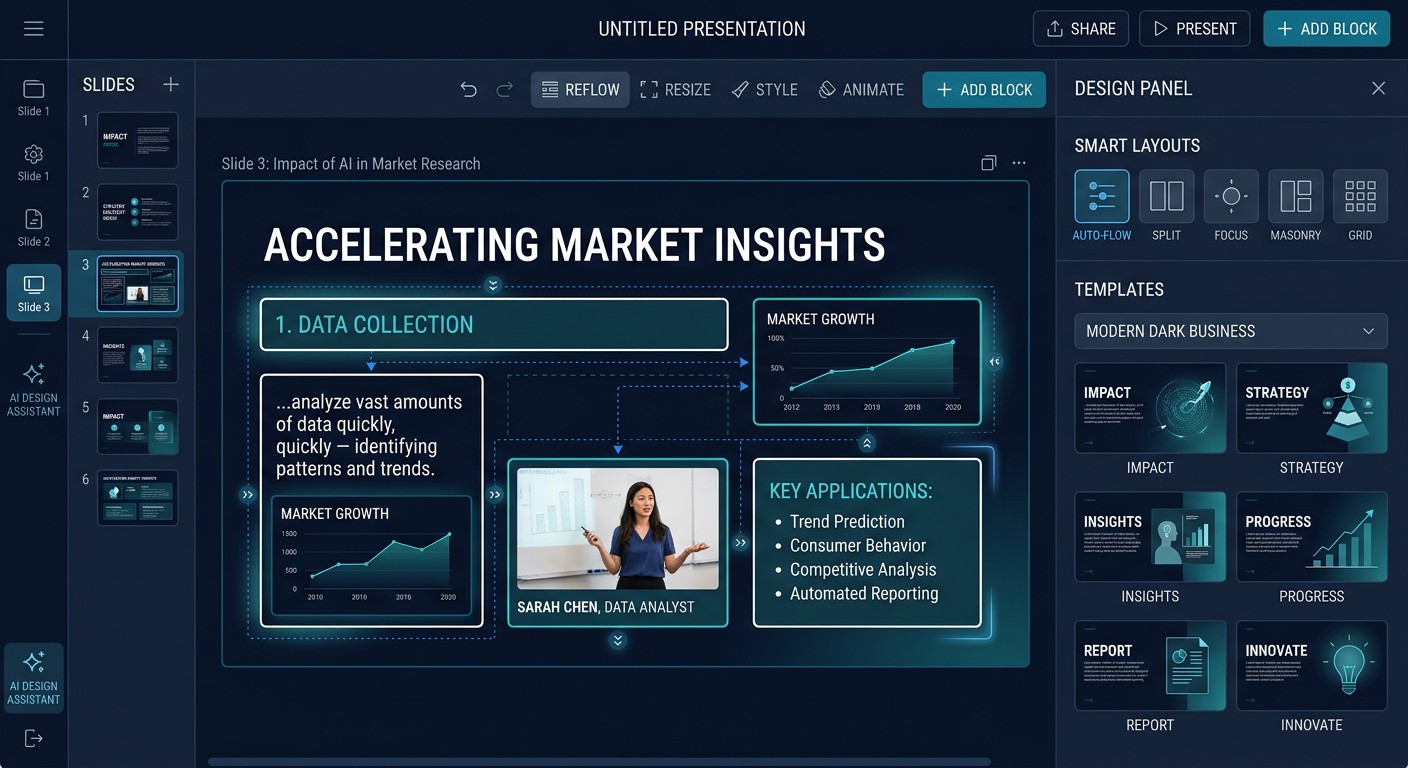
Task: Select slide 3 thumbnail in Slides panel
Action: pyautogui.click(x=138, y=283)
